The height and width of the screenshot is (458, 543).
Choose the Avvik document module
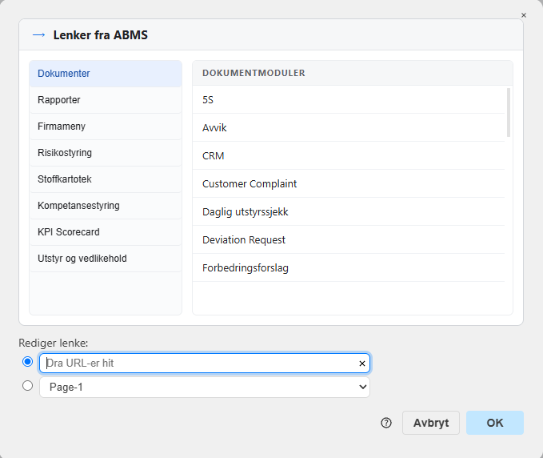point(349,128)
